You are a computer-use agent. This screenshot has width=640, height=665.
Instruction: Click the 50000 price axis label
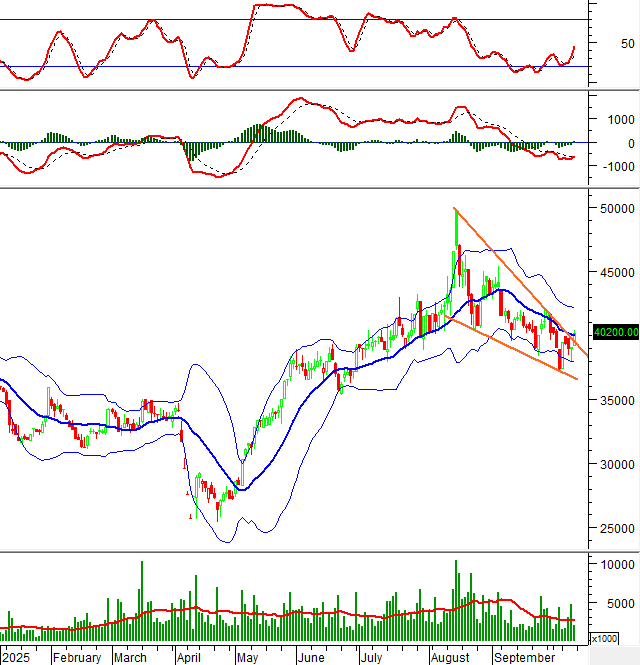[x=618, y=208]
